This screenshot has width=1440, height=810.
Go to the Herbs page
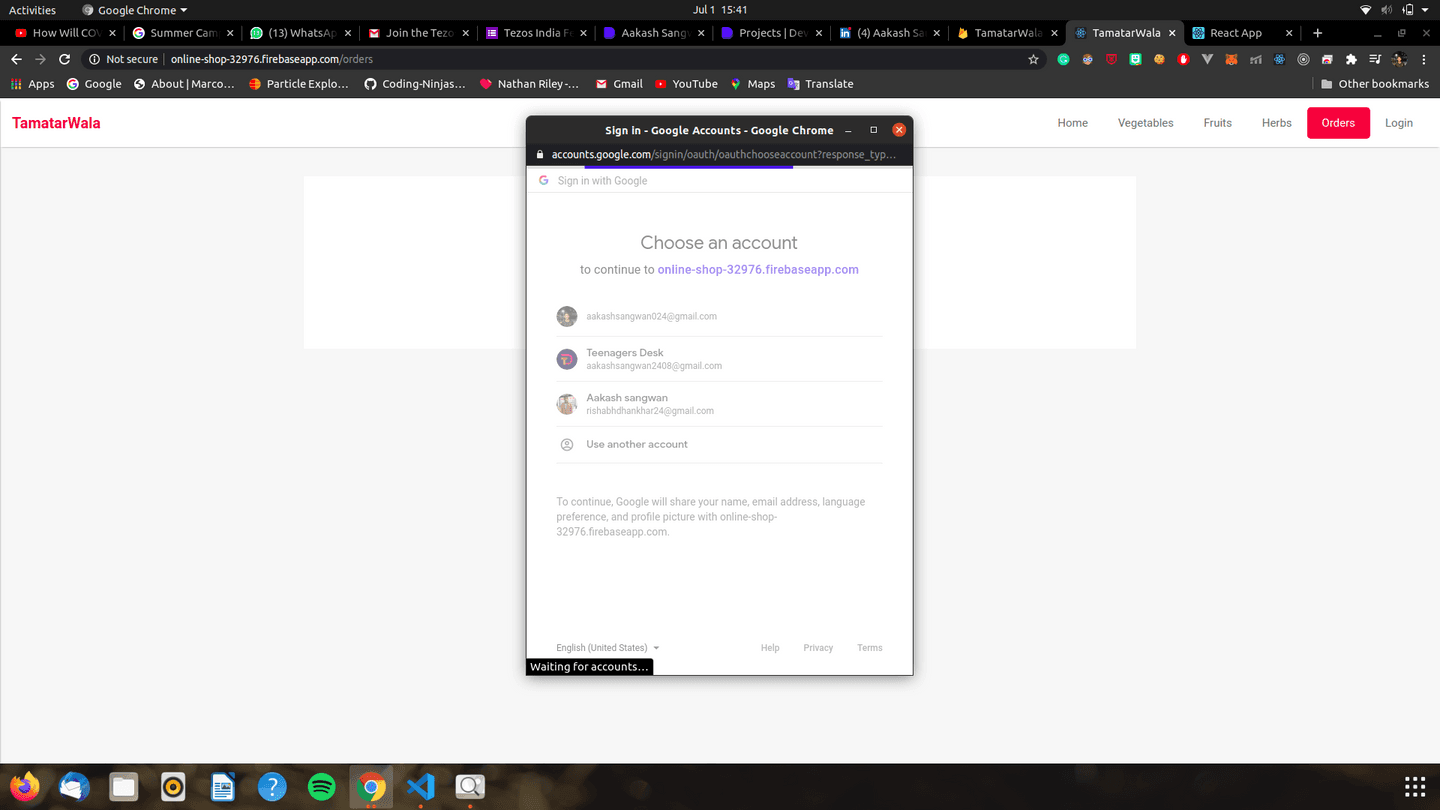pos(1276,123)
